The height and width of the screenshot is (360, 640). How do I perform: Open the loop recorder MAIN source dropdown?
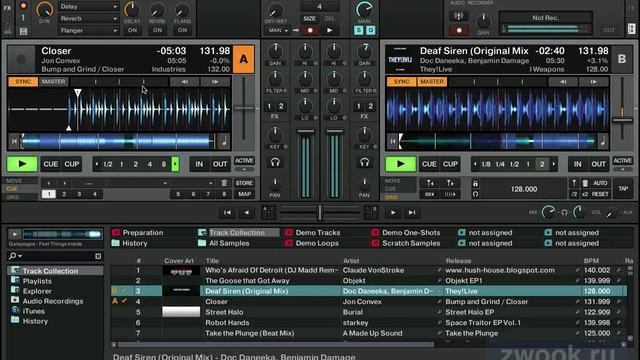pos(278,30)
